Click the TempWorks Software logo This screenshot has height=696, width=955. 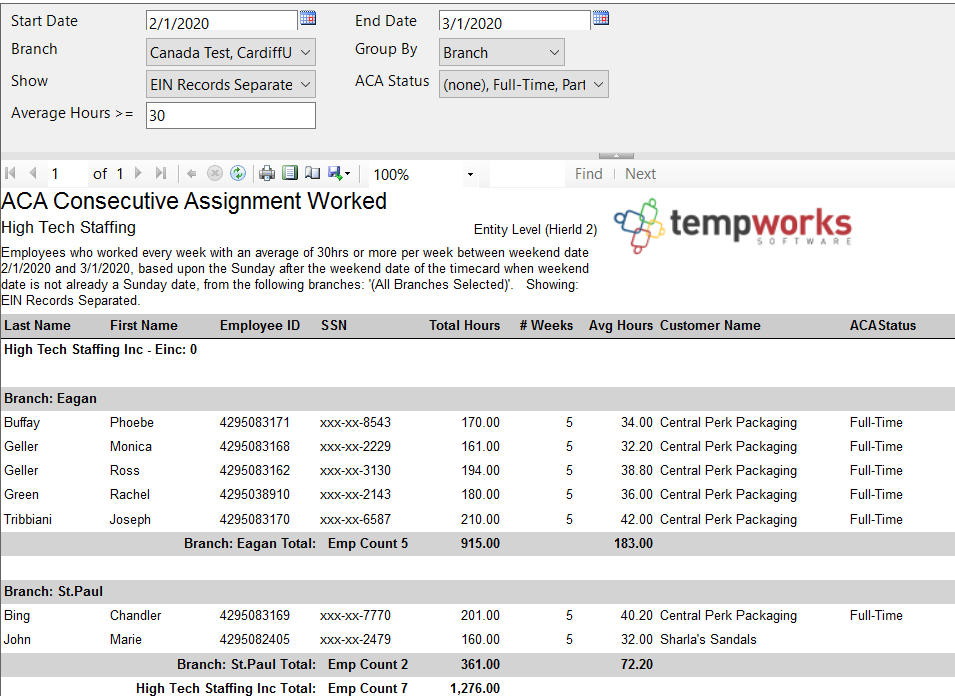(733, 225)
